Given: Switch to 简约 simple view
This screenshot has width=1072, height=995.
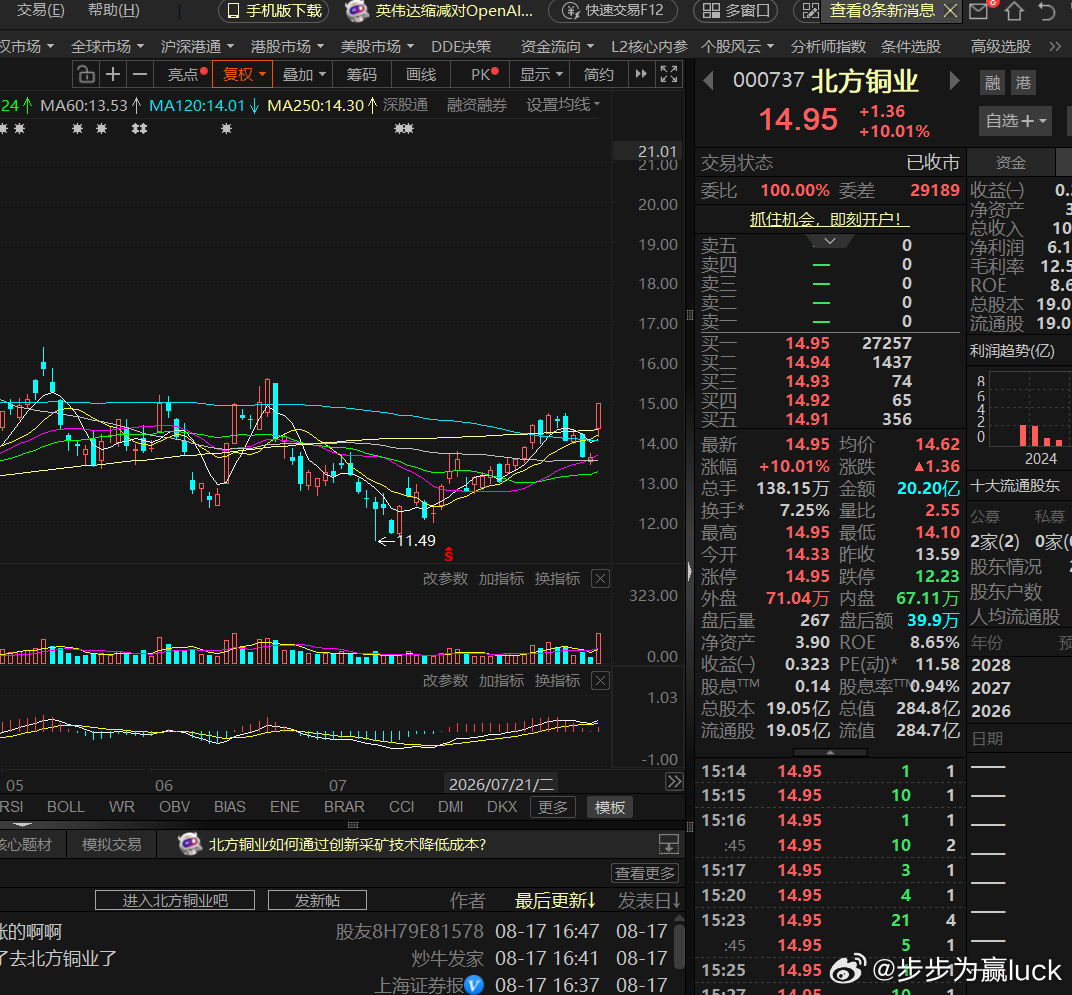Looking at the screenshot, I should point(598,74).
